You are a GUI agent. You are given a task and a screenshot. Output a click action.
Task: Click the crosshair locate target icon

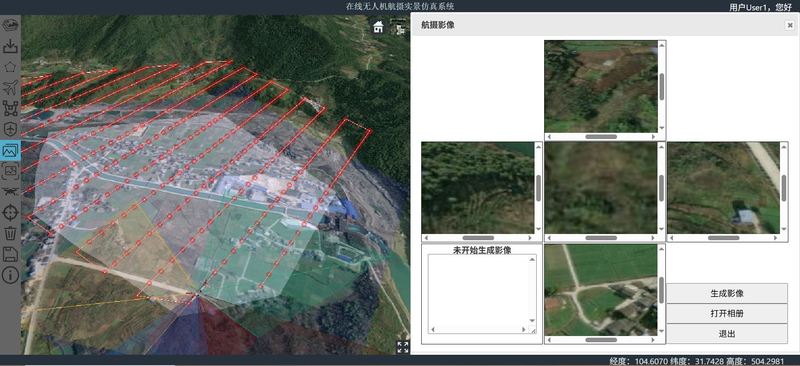point(10,212)
